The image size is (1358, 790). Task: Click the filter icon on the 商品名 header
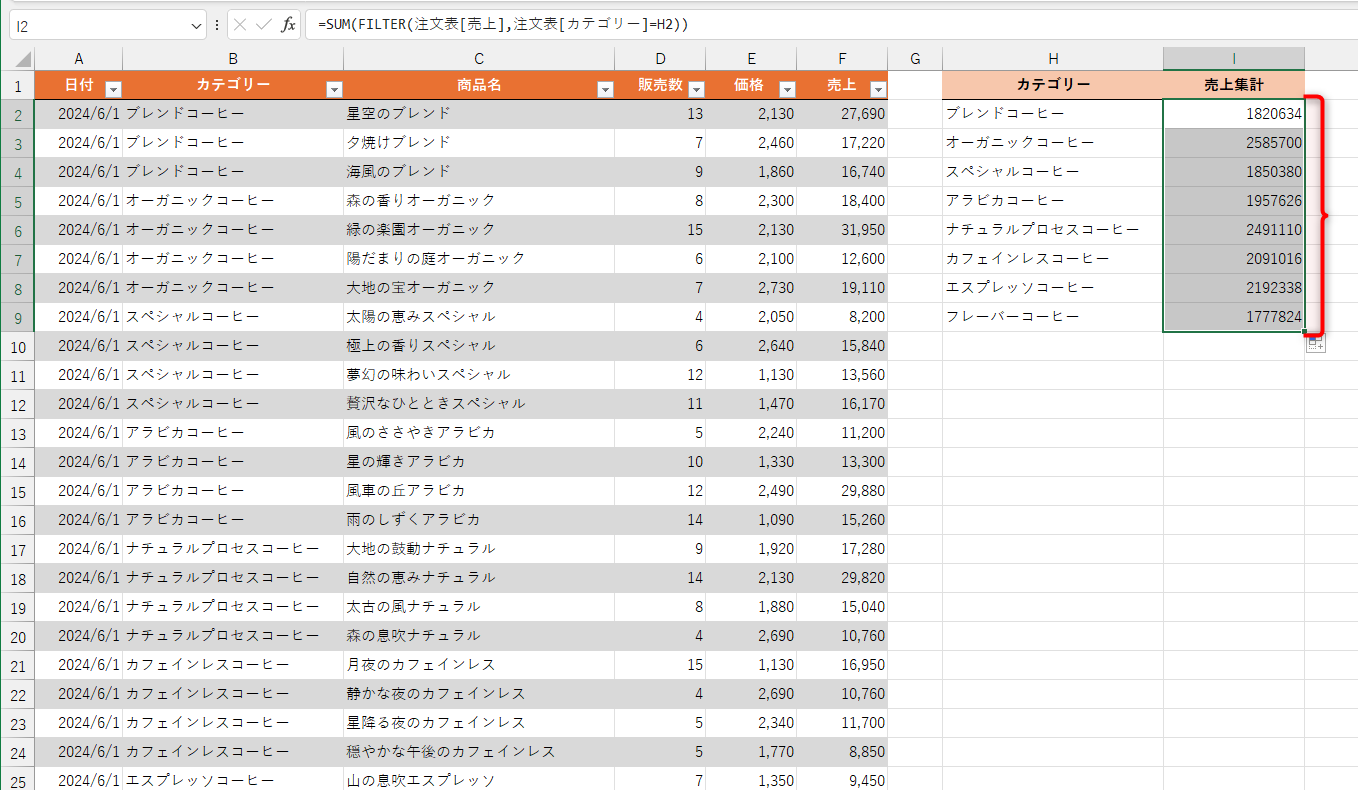605,88
